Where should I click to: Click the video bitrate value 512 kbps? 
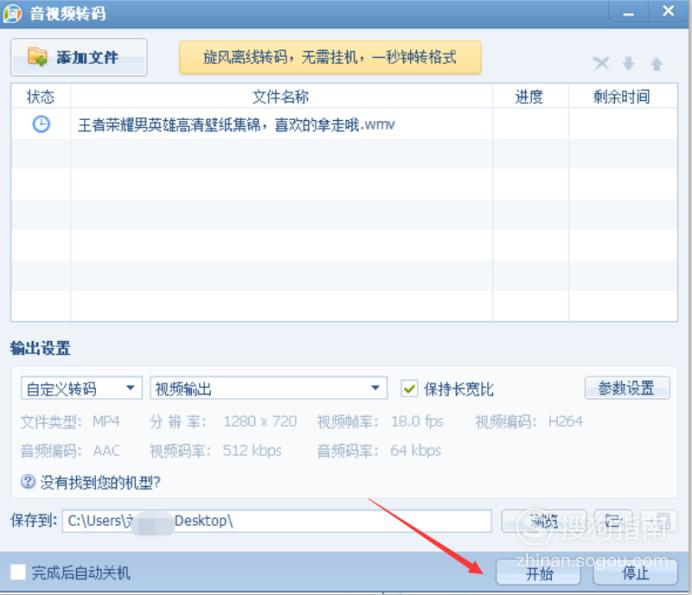click(x=252, y=451)
